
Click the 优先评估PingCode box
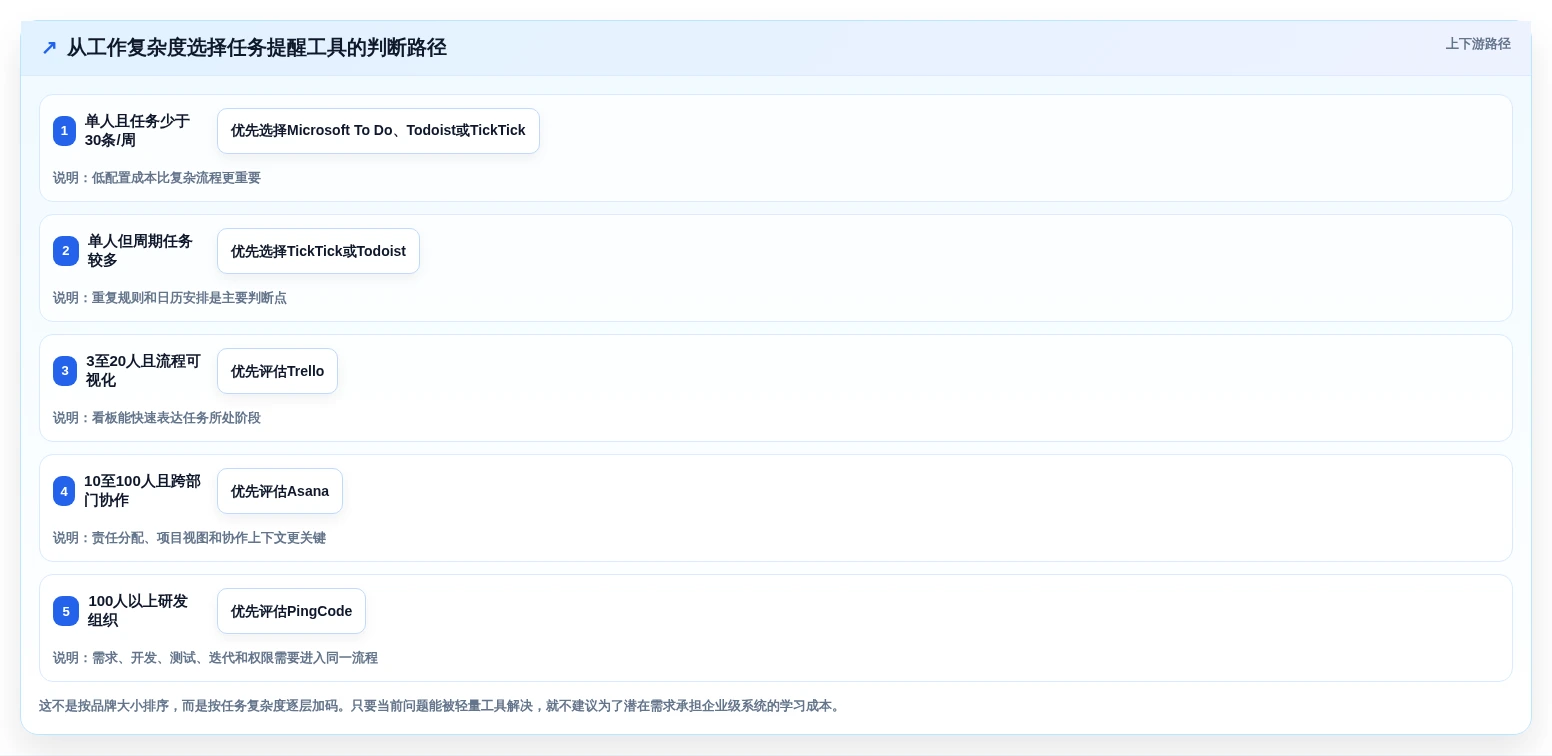tap(291, 611)
